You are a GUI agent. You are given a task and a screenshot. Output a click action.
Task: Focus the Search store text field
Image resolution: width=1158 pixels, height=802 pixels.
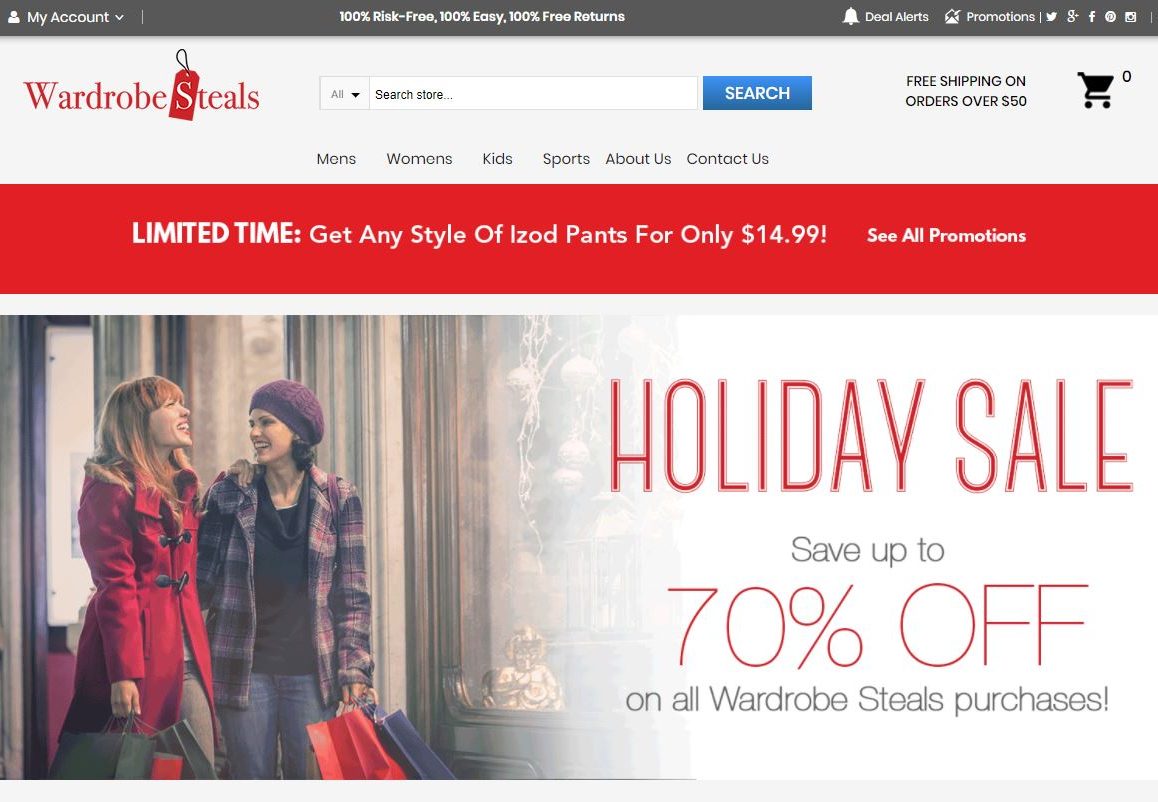[x=533, y=94]
